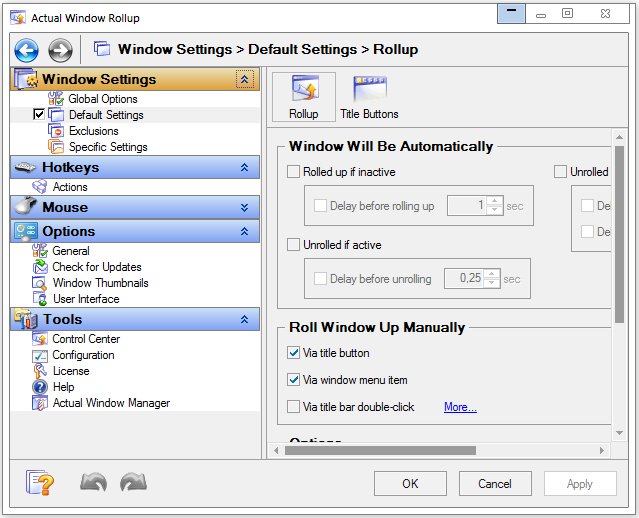
Task: Click the Tools section icon
Action: (x=26, y=319)
